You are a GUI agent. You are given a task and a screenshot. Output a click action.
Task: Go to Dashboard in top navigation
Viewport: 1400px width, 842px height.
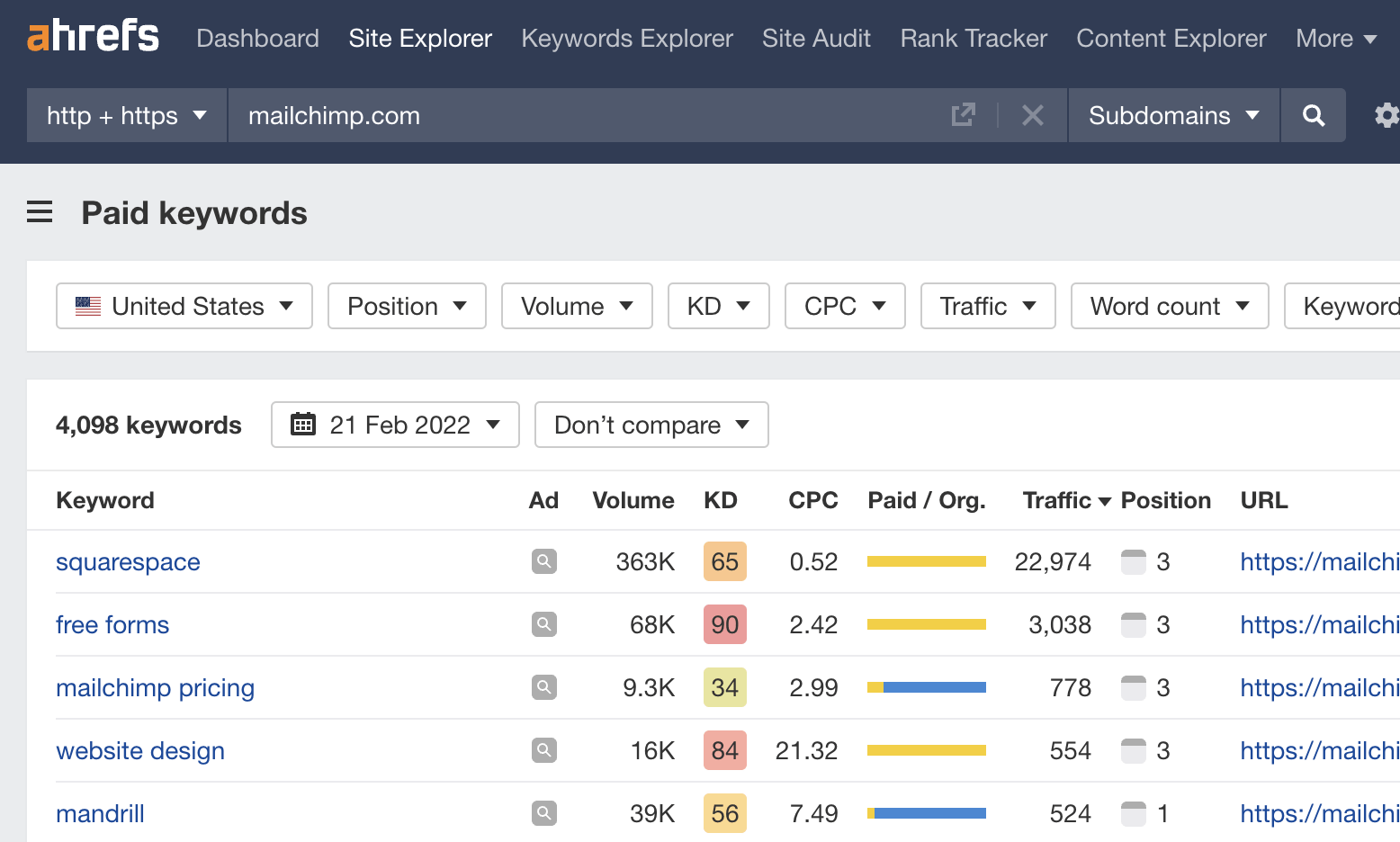[257, 38]
